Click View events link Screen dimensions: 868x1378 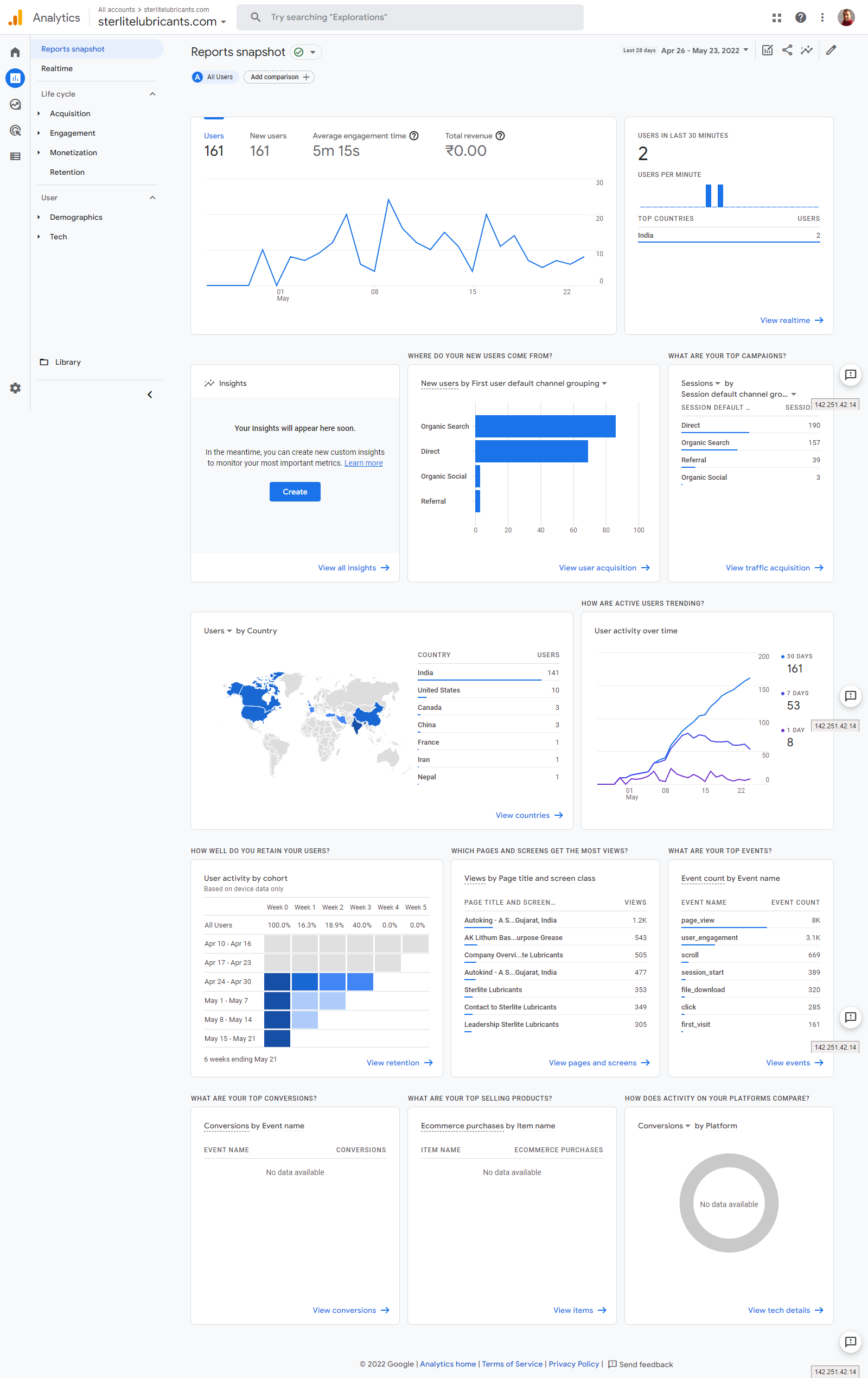click(x=795, y=1063)
